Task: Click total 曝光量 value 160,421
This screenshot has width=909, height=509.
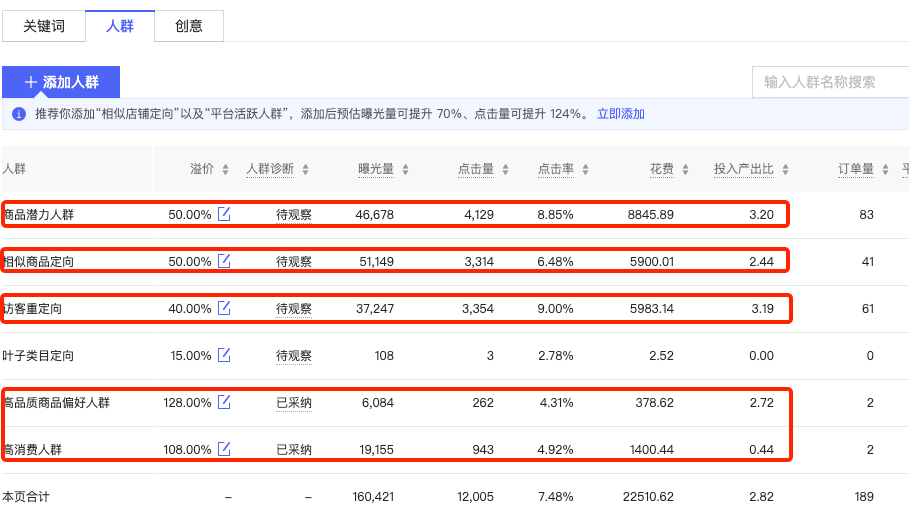Action: [x=373, y=496]
